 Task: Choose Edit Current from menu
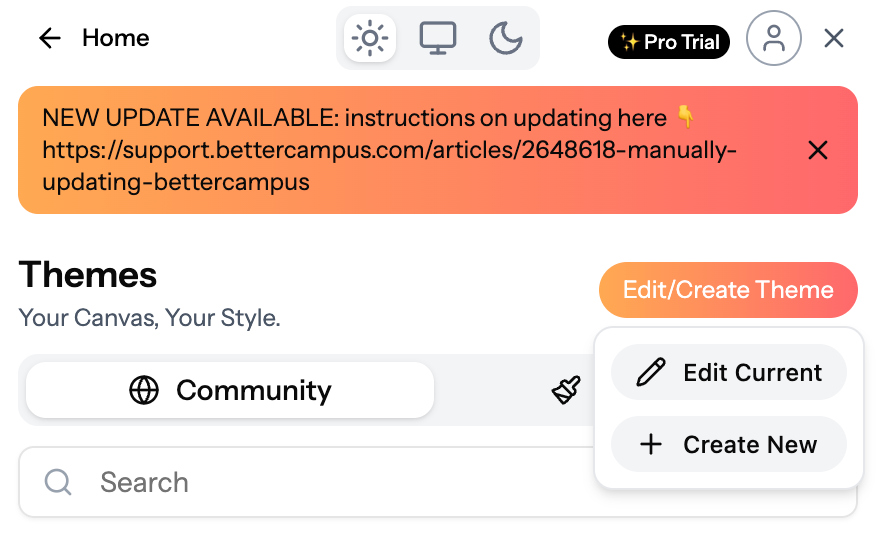point(728,372)
